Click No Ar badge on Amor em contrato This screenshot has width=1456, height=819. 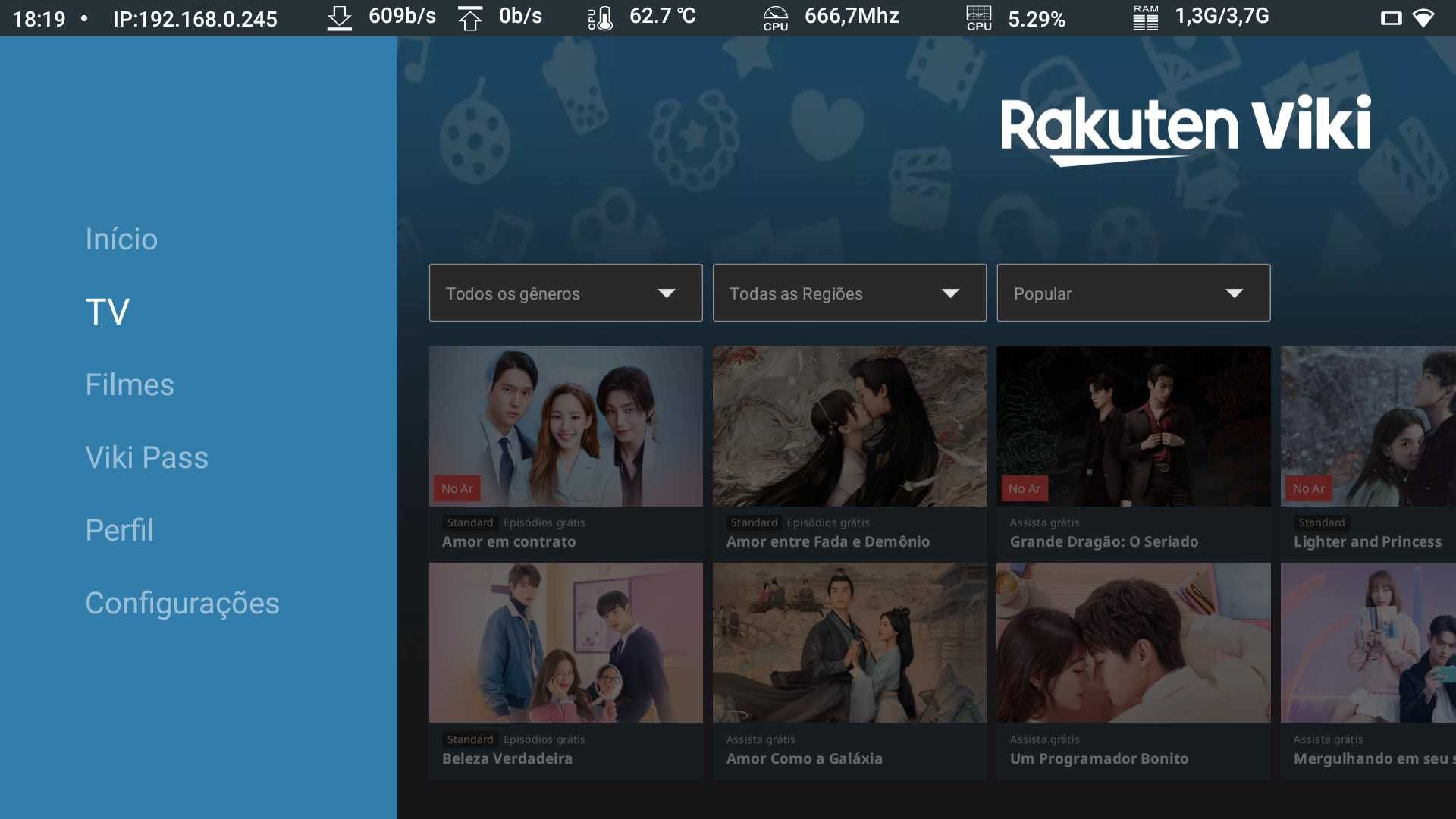457,488
